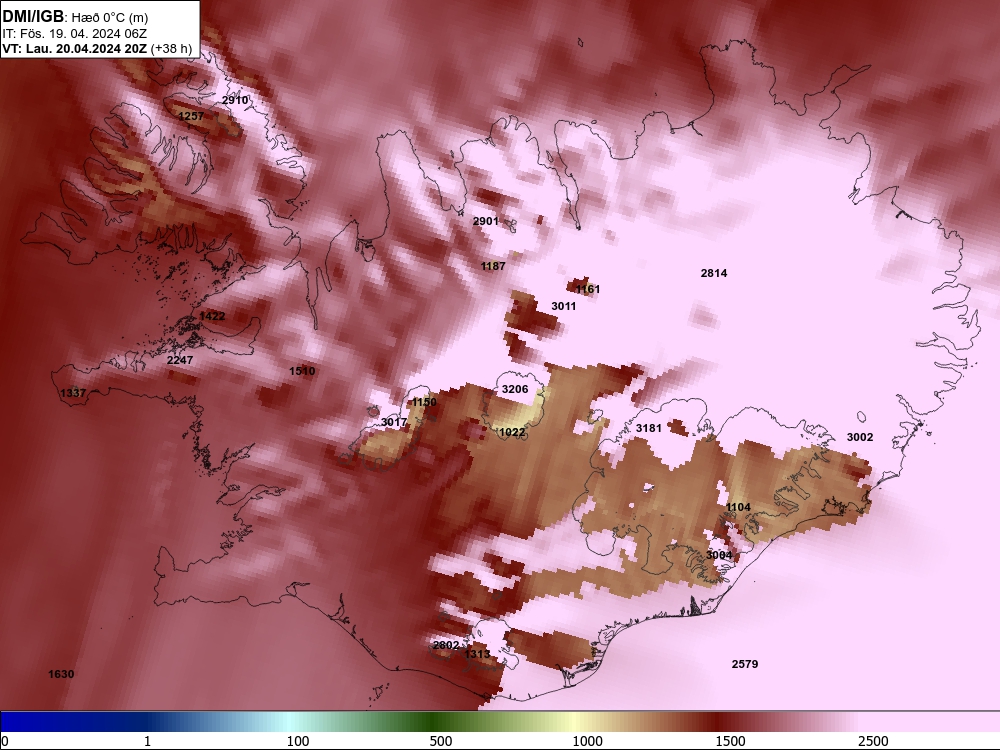Click the DMI/IGB title label
1000x750 pixels.
point(33,16)
